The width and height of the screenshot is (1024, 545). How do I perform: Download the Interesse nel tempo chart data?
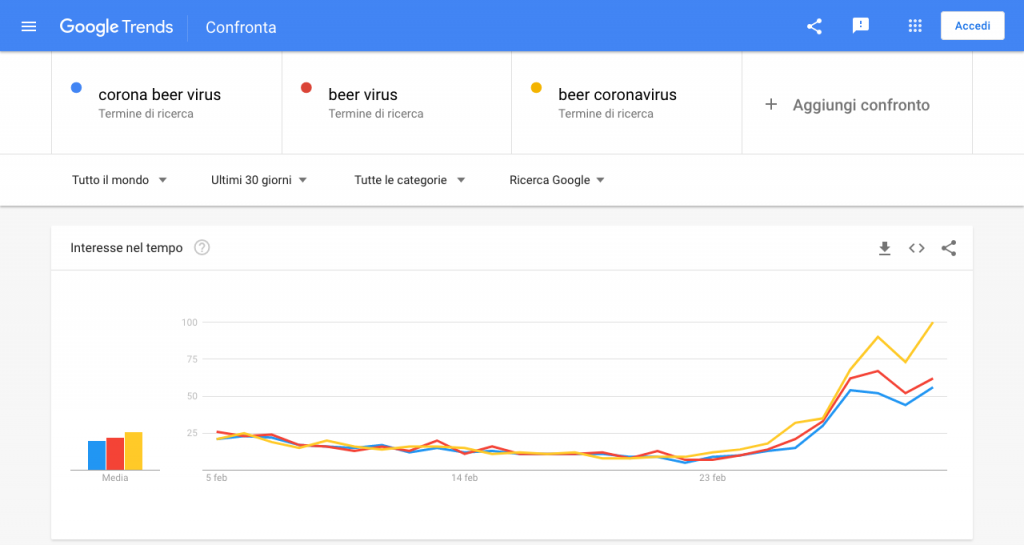[884, 248]
